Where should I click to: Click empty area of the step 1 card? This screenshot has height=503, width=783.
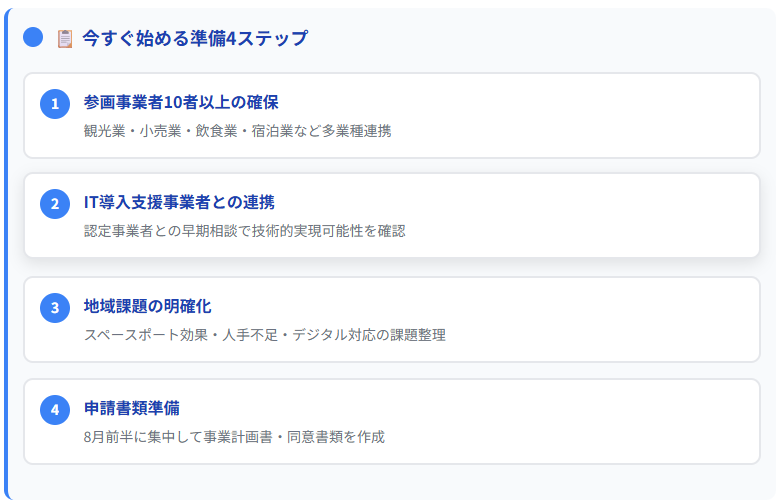tap(574, 116)
